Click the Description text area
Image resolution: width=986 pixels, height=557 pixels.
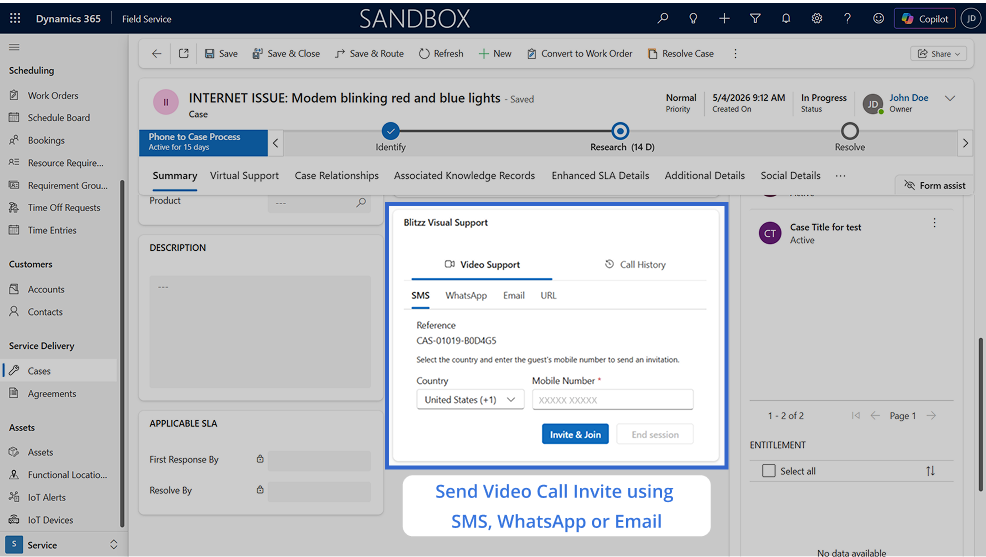click(260, 331)
